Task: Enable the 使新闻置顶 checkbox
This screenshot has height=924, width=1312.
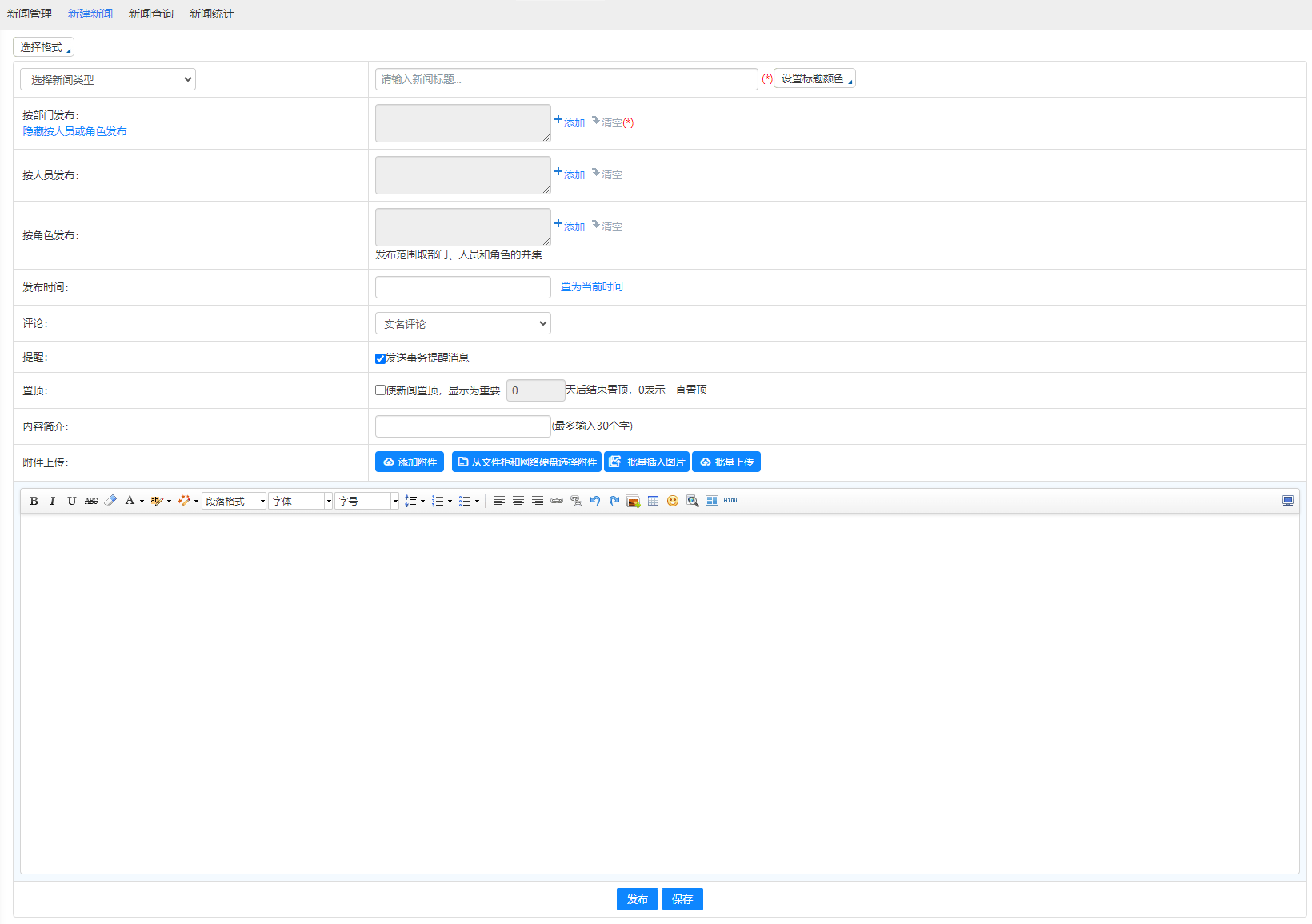Action: click(x=380, y=390)
